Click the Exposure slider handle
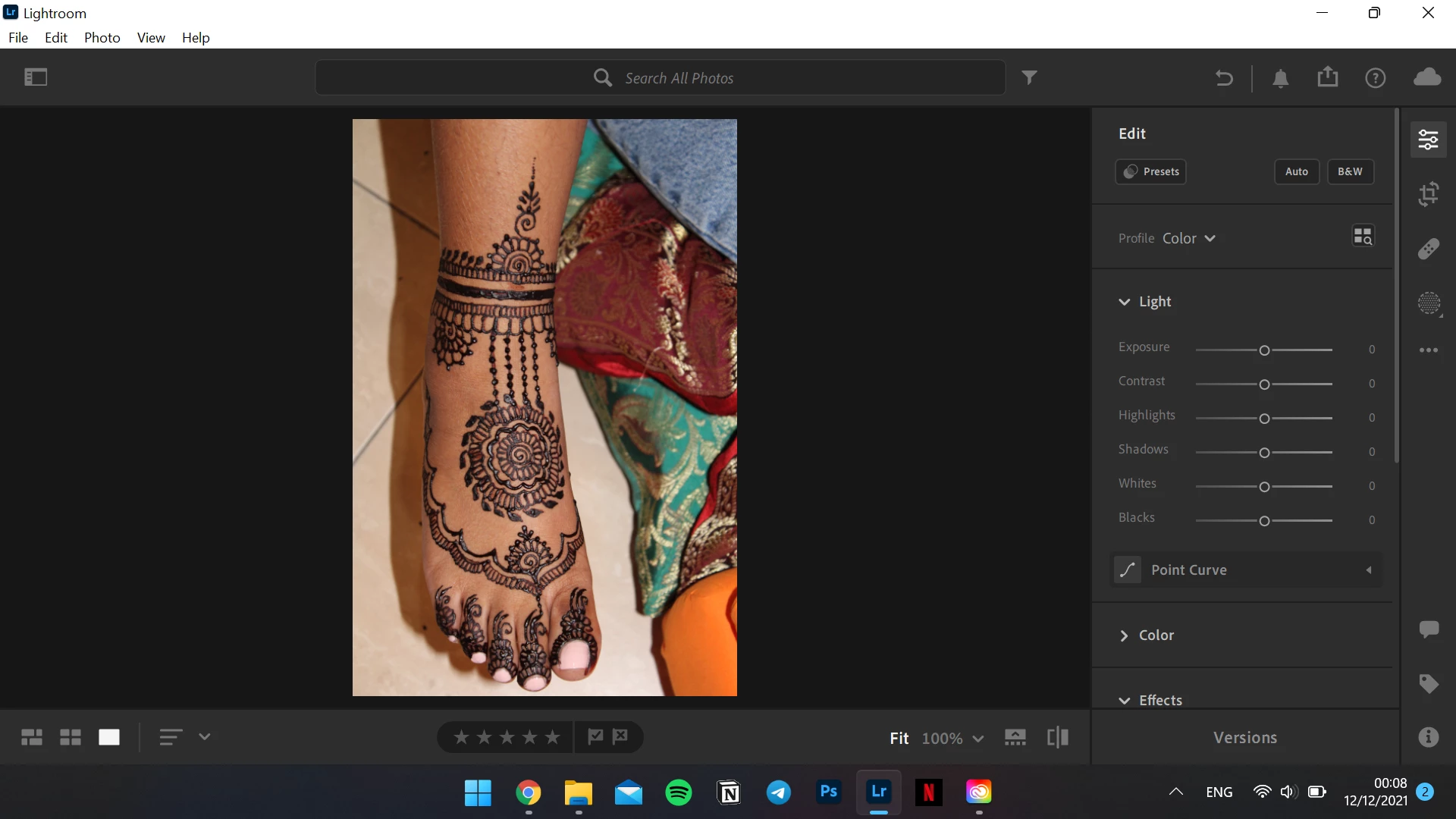1456x819 pixels. [x=1264, y=350]
